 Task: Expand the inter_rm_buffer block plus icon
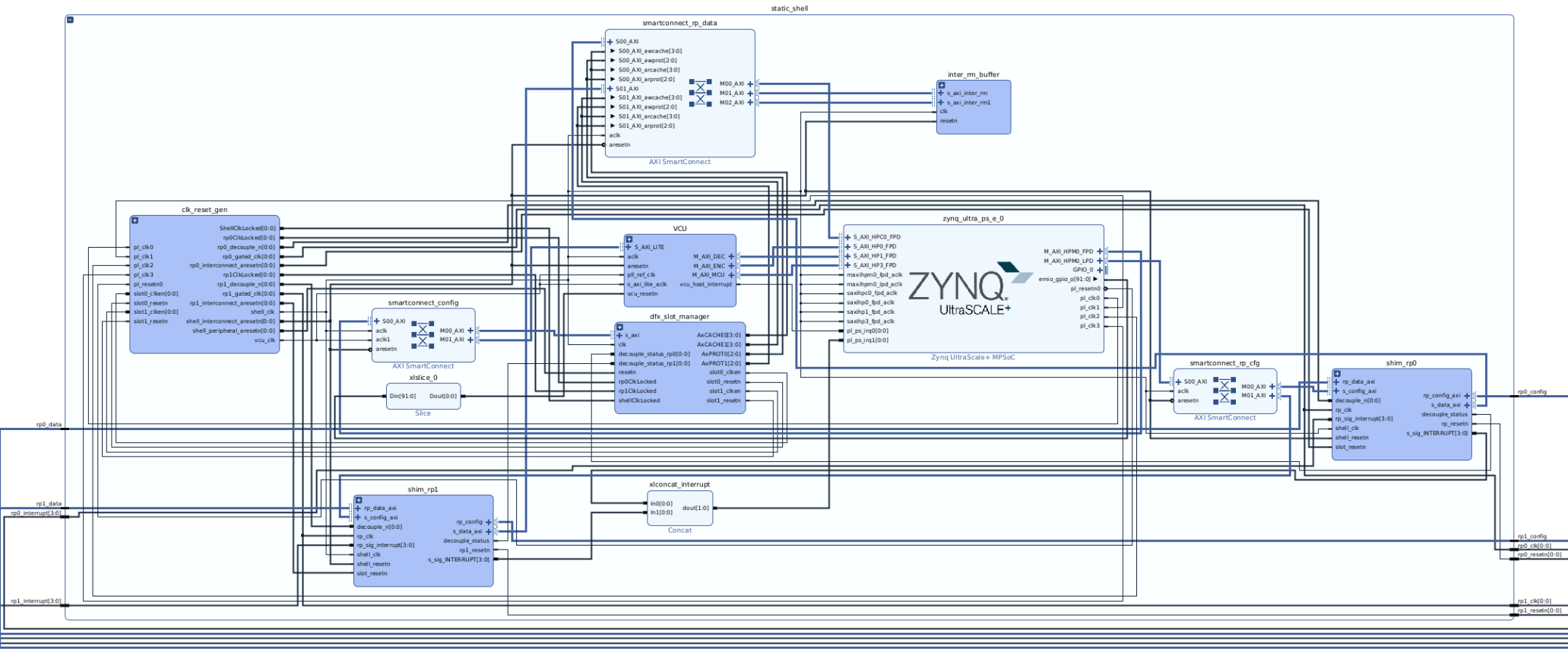[x=942, y=85]
